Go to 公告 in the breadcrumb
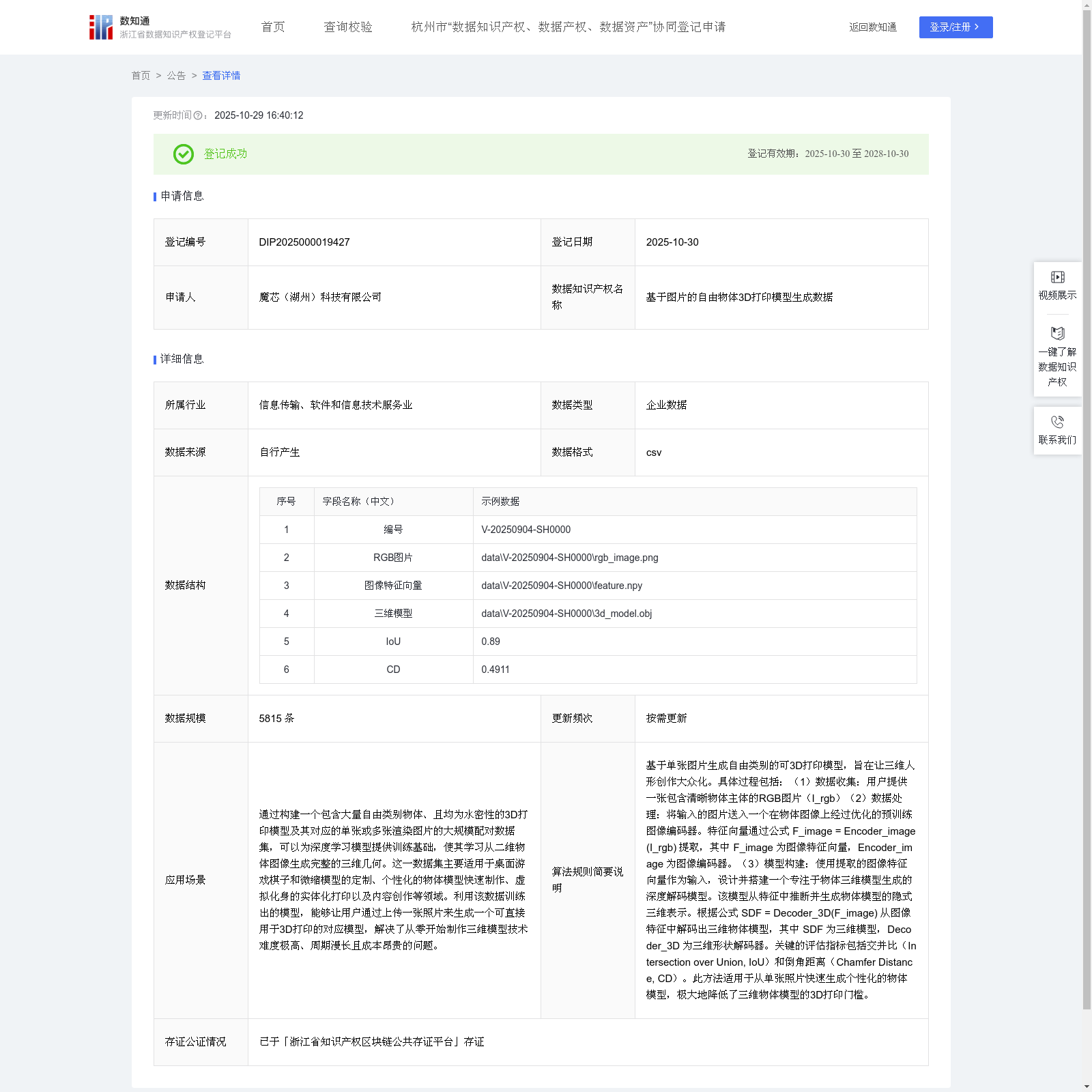Image resolution: width=1092 pixels, height=1092 pixels. click(x=176, y=76)
